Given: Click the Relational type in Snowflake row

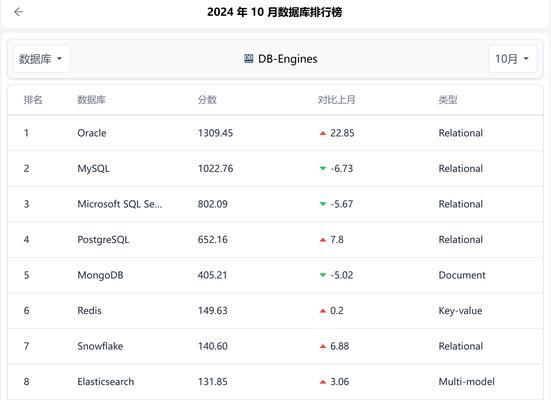Looking at the screenshot, I should point(461,346).
